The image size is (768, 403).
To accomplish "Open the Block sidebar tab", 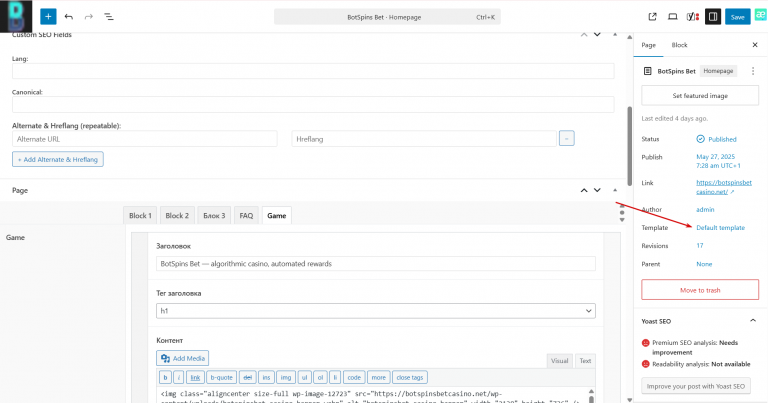I will (x=679, y=45).
